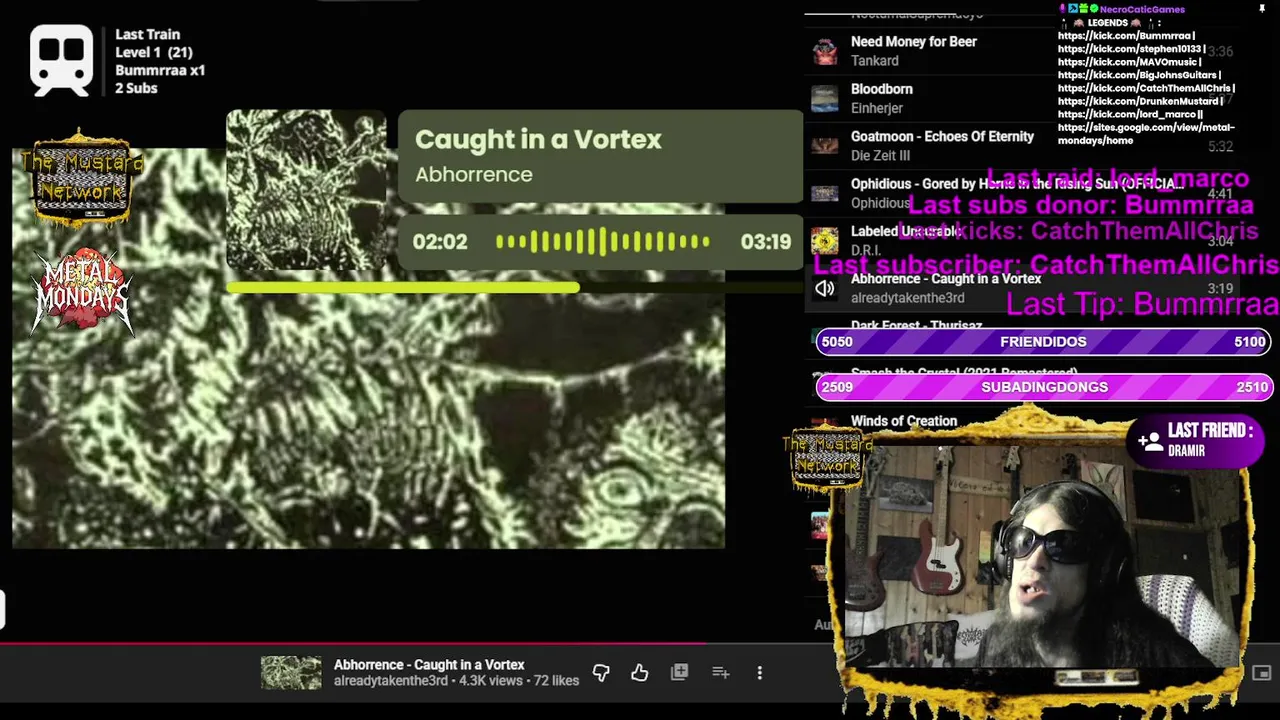This screenshot has width=1280, height=720.
Task: Click the Caught in a Vortex overlay title
Action: pyautogui.click(x=538, y=140)
